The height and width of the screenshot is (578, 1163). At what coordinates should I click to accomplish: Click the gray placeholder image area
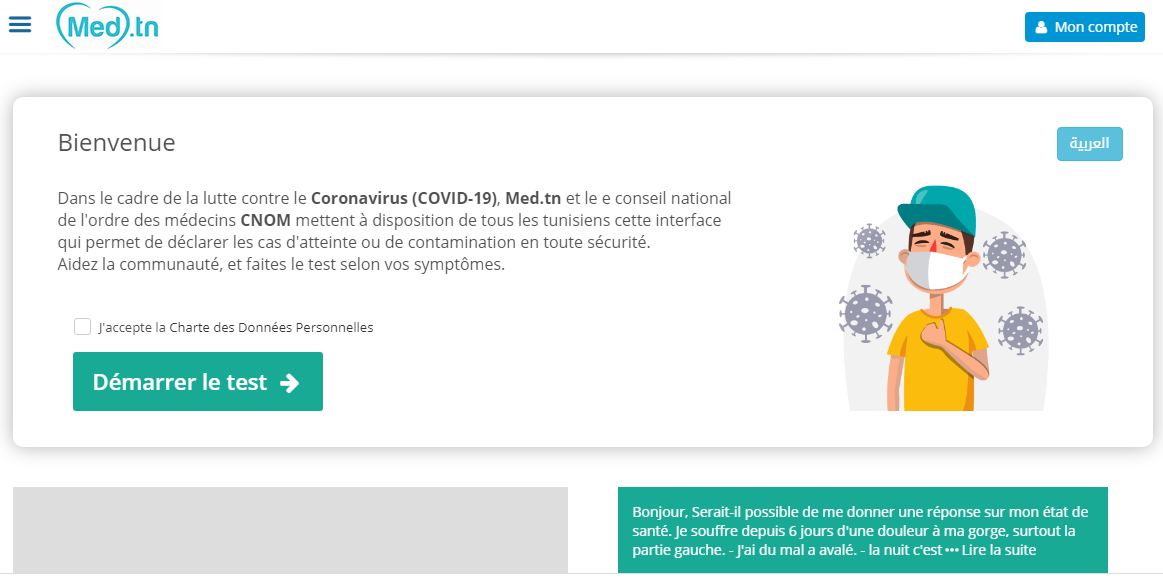pos(290,530)
